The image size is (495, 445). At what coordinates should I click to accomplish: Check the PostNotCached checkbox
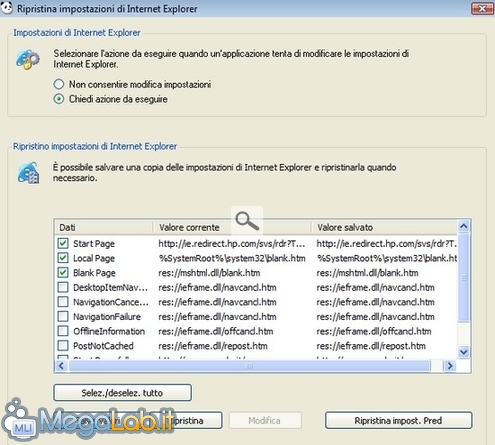pyautogui.click(x=63, y=346)
